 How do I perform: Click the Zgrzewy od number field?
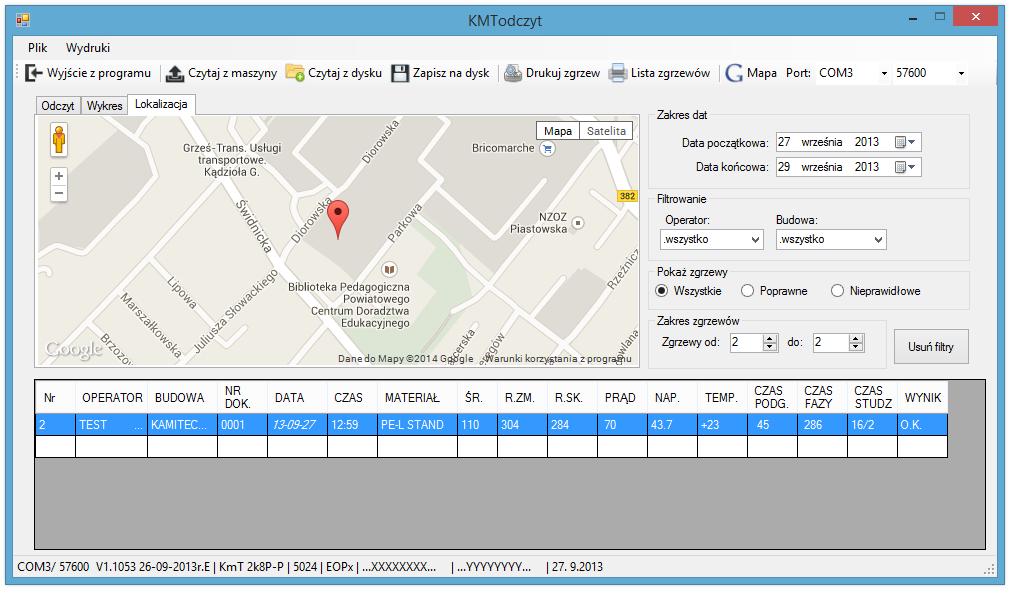pos(746,342)
